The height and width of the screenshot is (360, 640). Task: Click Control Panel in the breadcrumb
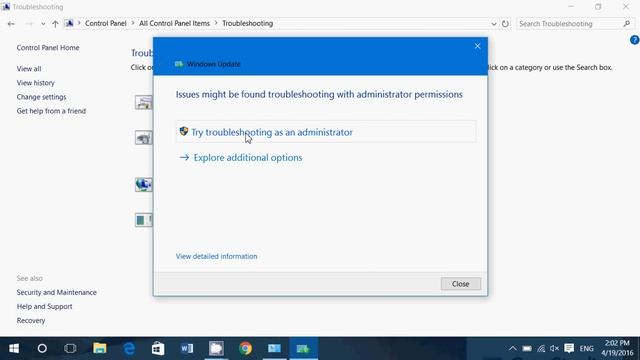pos(106,23)
